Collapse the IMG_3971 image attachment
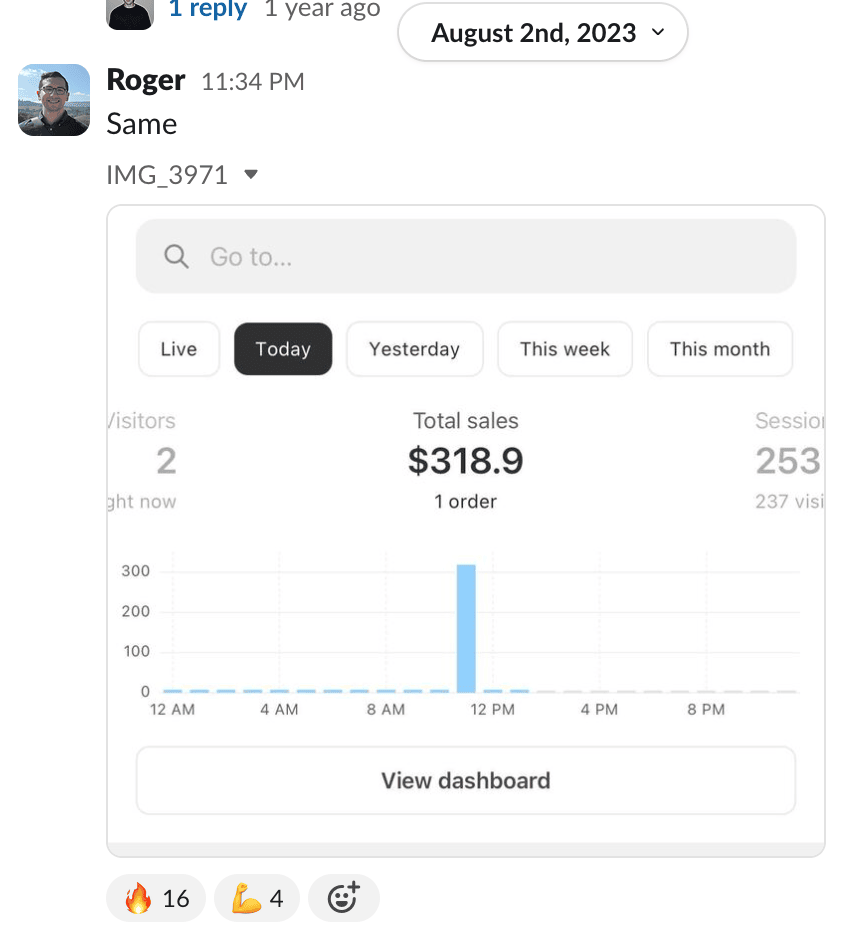 251,175
